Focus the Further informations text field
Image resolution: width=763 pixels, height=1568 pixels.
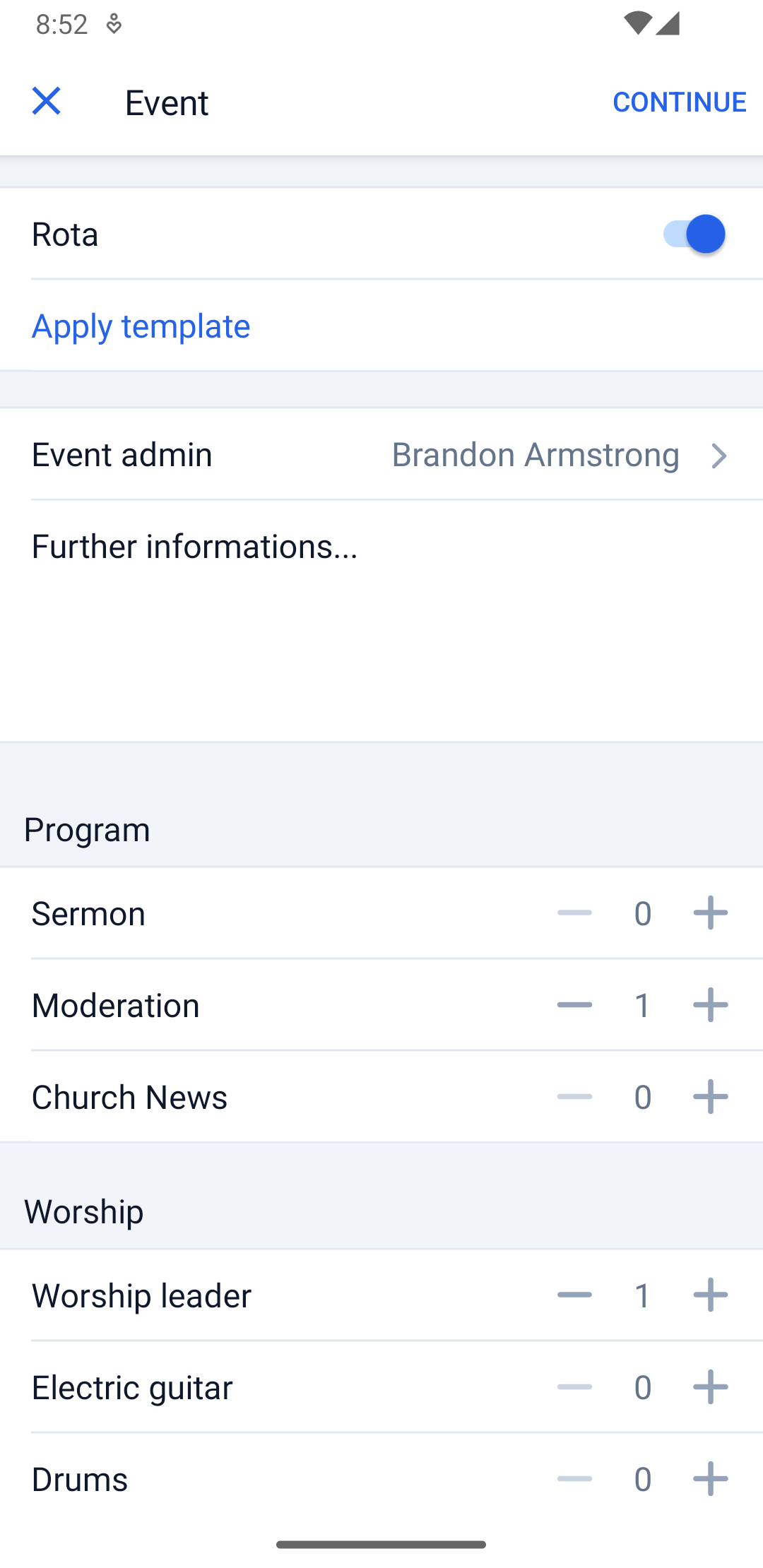[381, 621]
